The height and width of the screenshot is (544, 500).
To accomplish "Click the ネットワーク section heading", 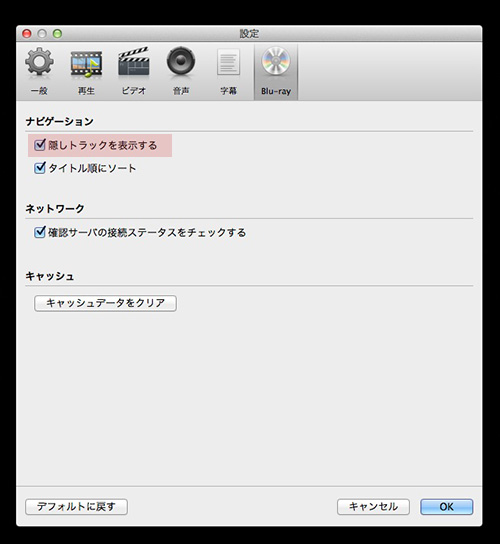I will pyautogui.click(x=55, y=209).
